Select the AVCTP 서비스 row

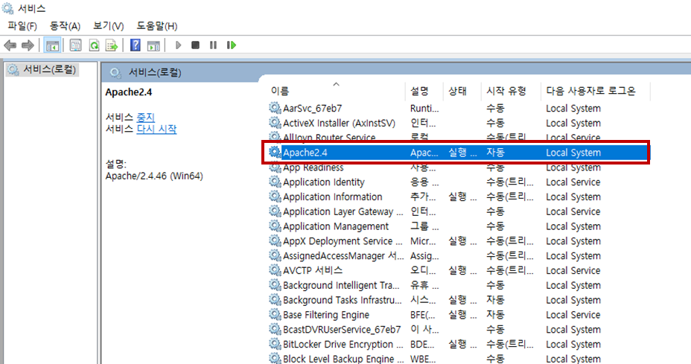point(458,271)
